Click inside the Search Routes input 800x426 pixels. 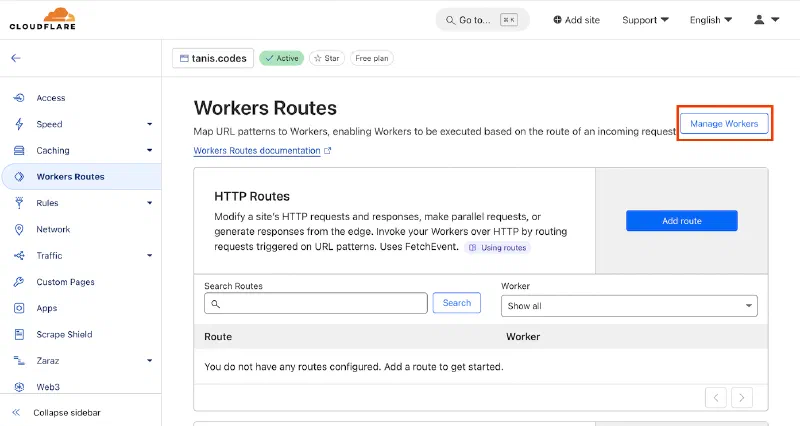tap(316, 303)
